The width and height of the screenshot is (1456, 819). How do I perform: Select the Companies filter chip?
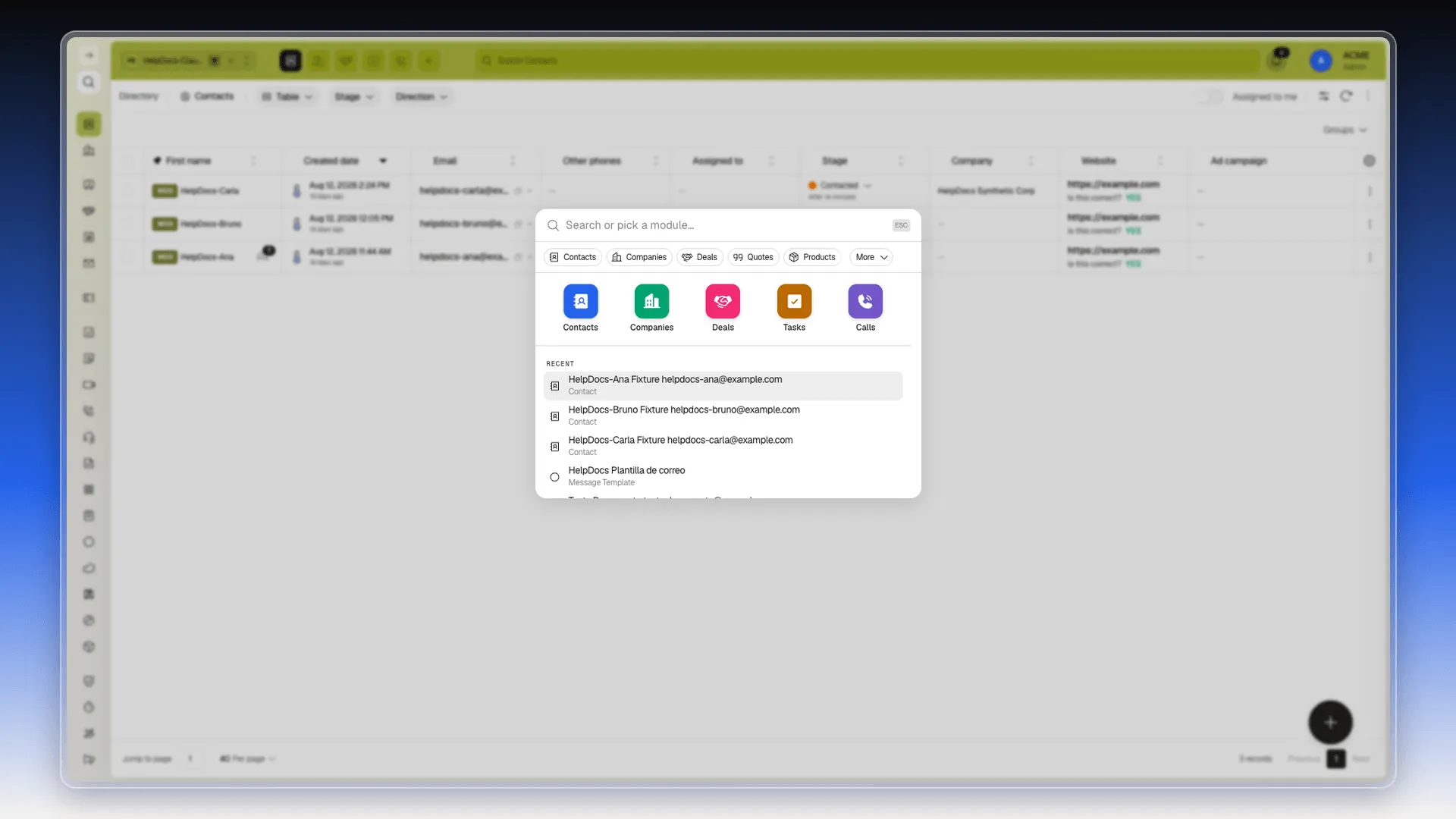639,257
